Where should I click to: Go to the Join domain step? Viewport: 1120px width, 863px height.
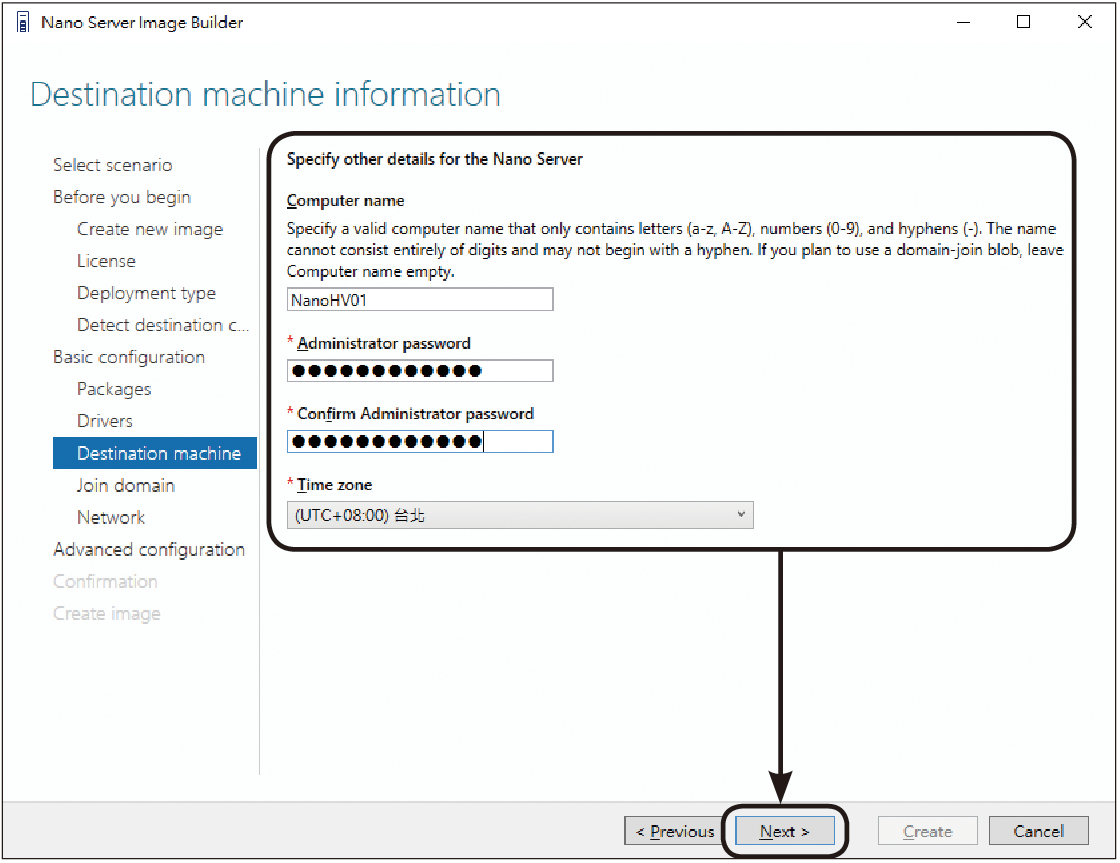tap(126, 485)
